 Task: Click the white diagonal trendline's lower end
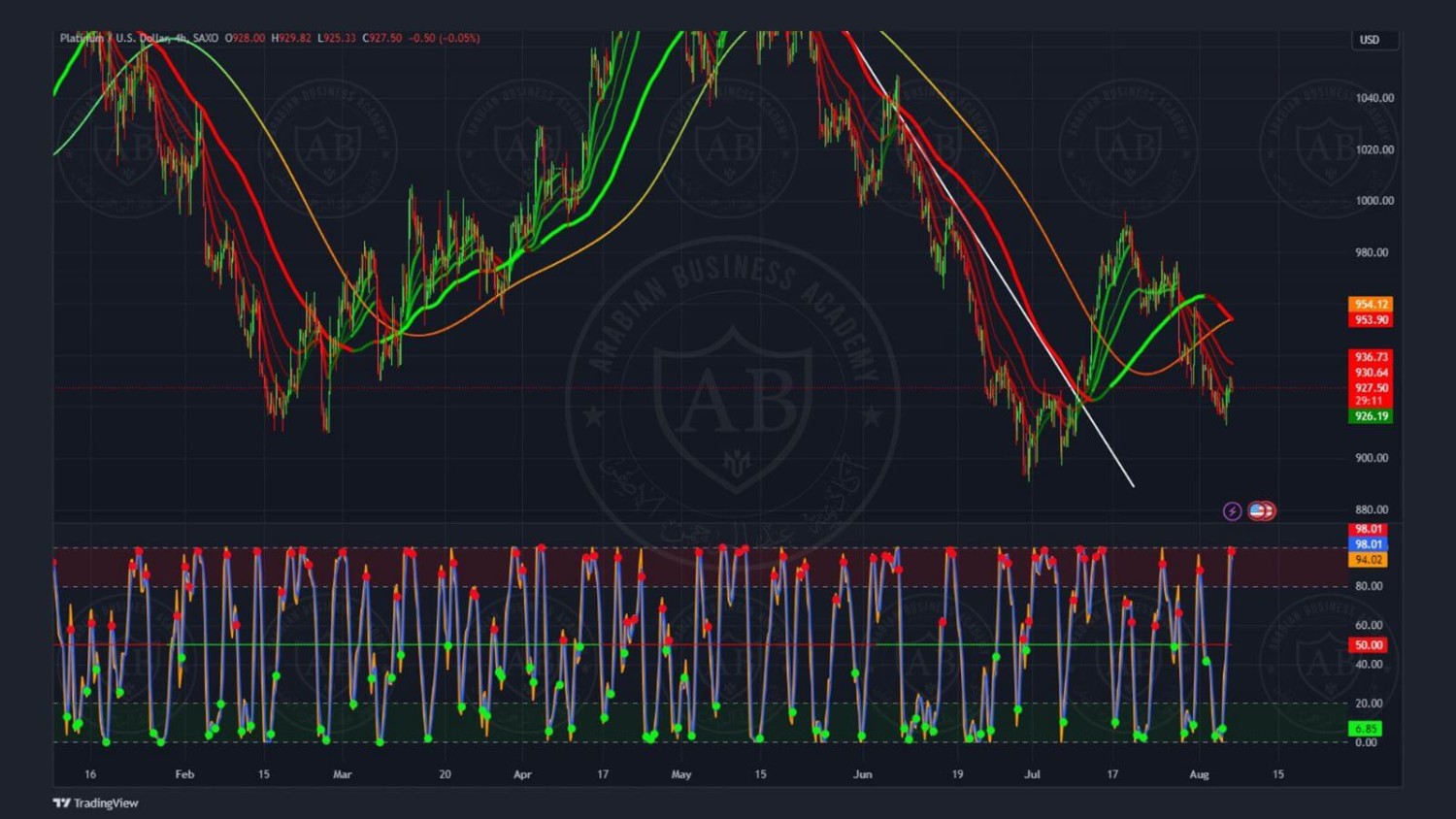pyautogui.click(x=1132, y=484)
